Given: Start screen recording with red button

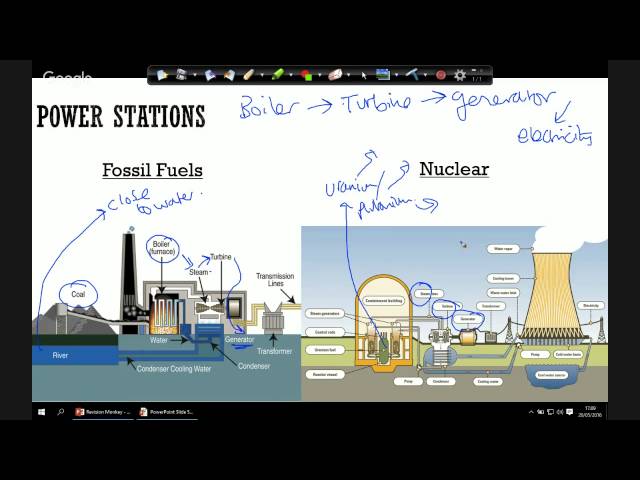Looking at the screenshot, I should coord(441,75).
